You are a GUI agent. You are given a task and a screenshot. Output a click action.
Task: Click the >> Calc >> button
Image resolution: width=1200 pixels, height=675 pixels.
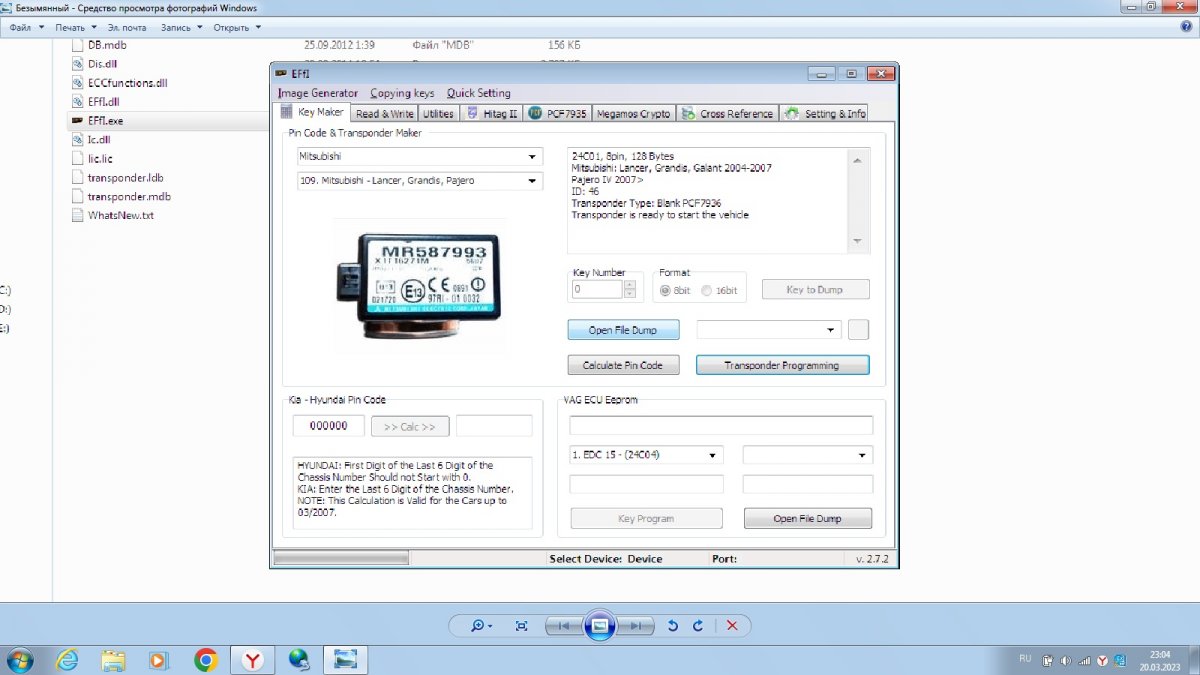point(410,427)
